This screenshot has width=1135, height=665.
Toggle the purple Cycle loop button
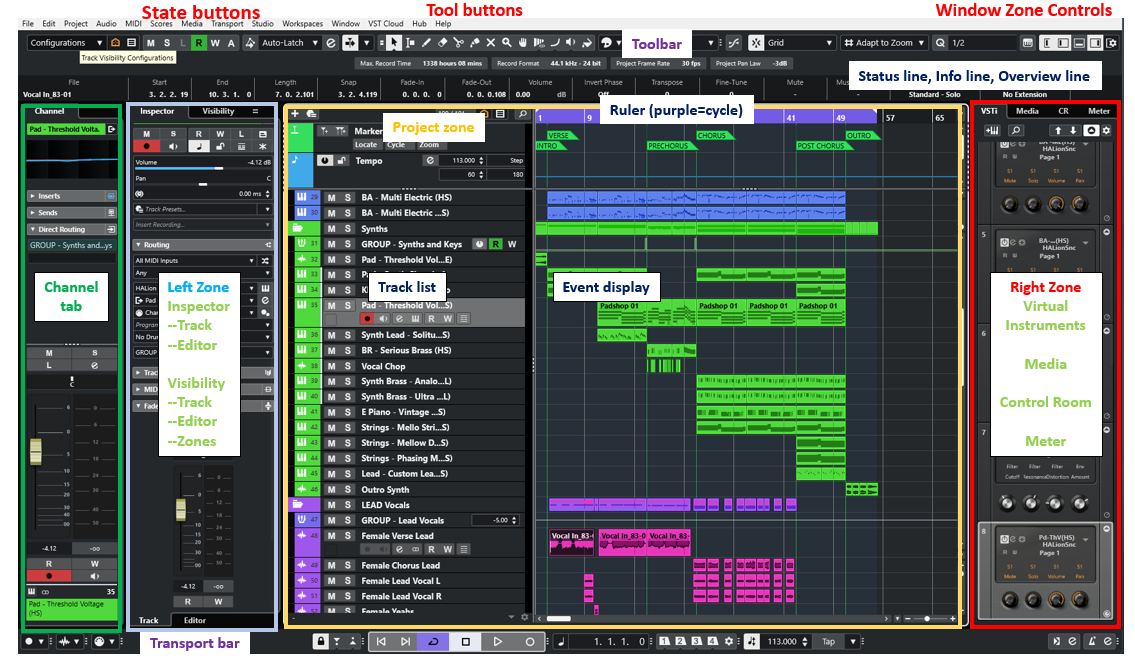click(x=433, y=641)
